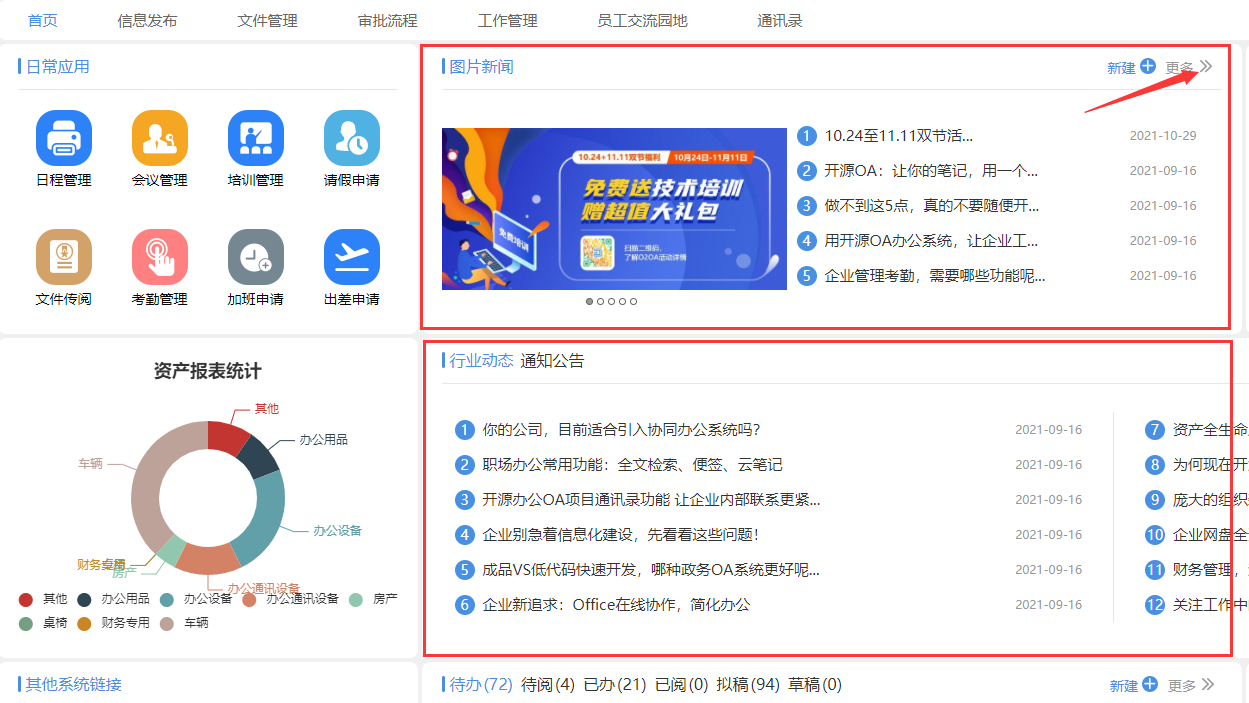
Task: Toggle the 办公设备 legend teal swatch
Action: (167, 599)
